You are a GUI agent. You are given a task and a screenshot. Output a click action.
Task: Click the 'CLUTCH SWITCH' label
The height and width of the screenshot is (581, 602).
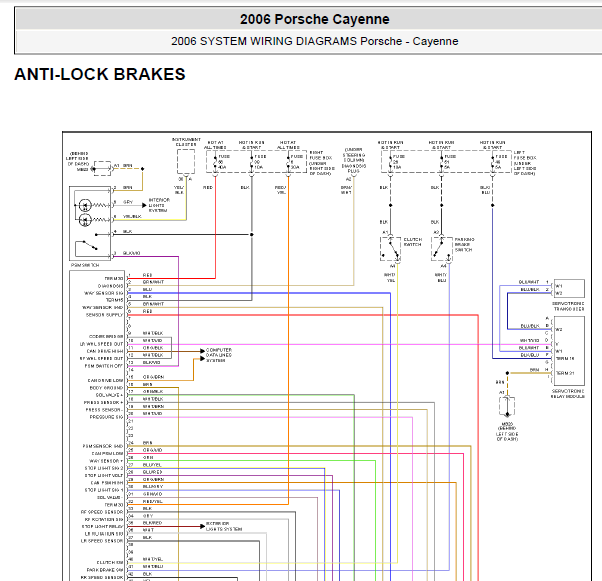413,242
